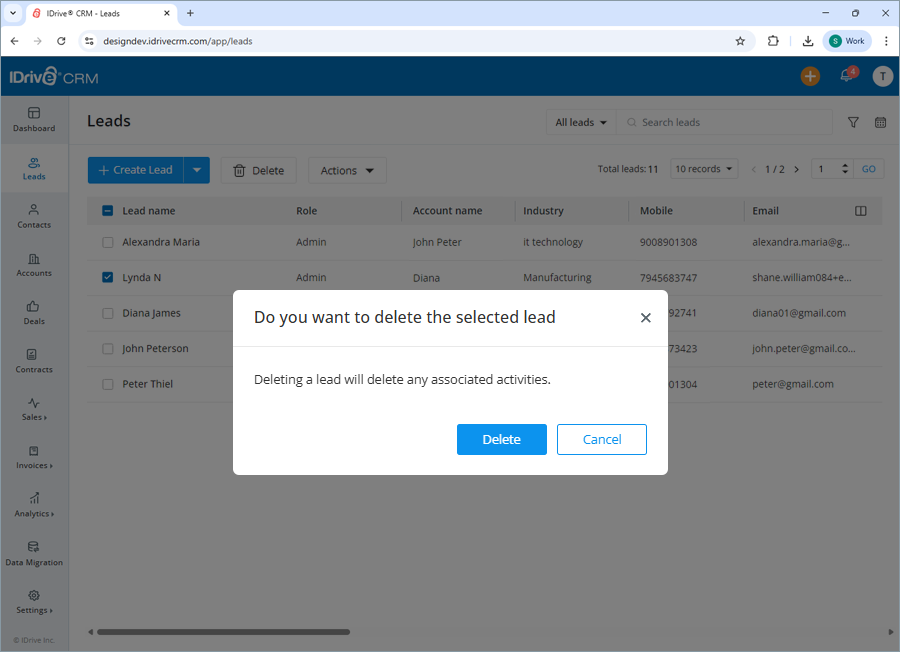Click the orange quick-create plus icon
The height and width of the screenshot is (652, 900).
coord(810,75)
